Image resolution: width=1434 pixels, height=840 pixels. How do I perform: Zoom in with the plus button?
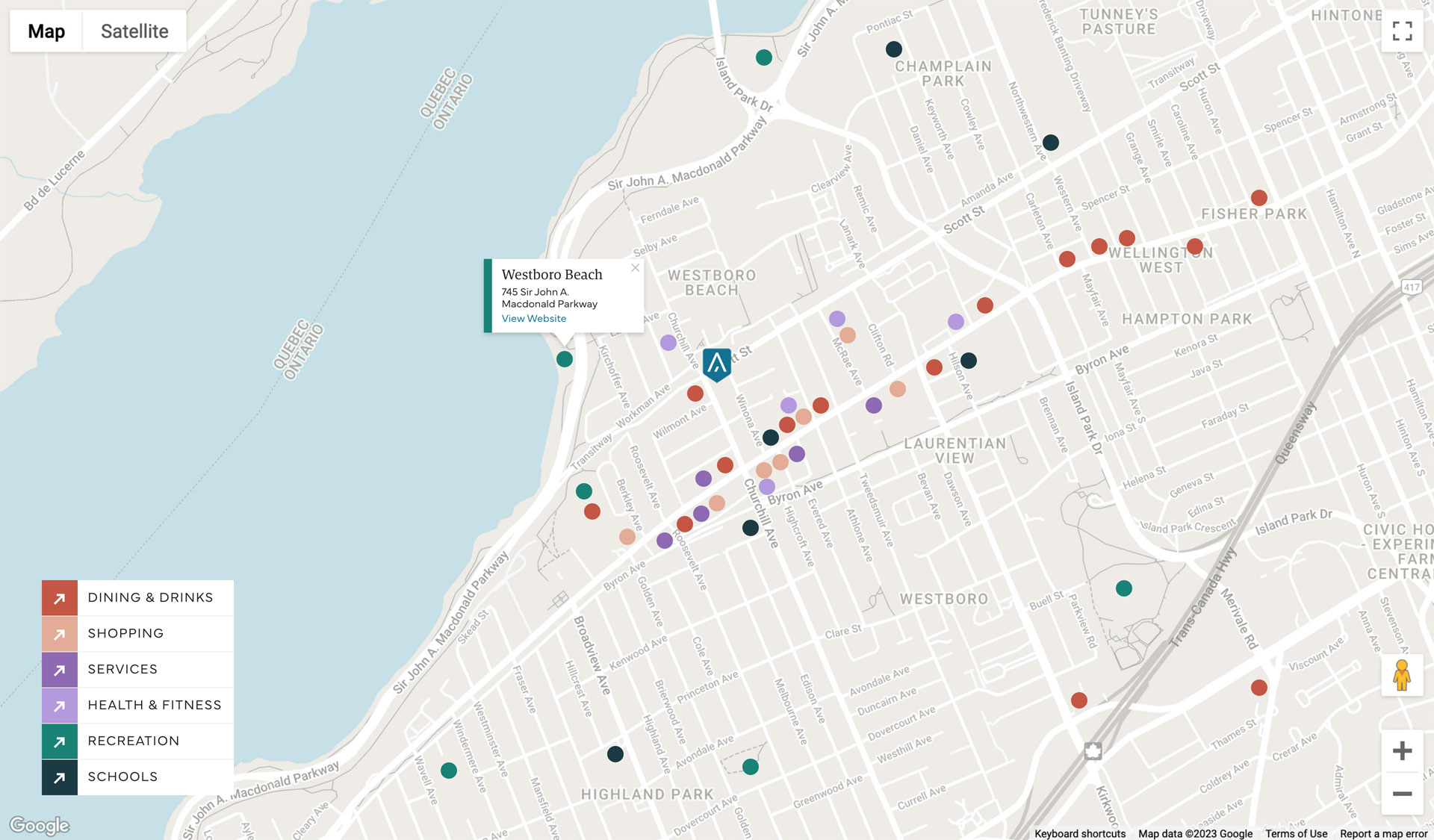pyautogui.click(x=1402, y=750)
